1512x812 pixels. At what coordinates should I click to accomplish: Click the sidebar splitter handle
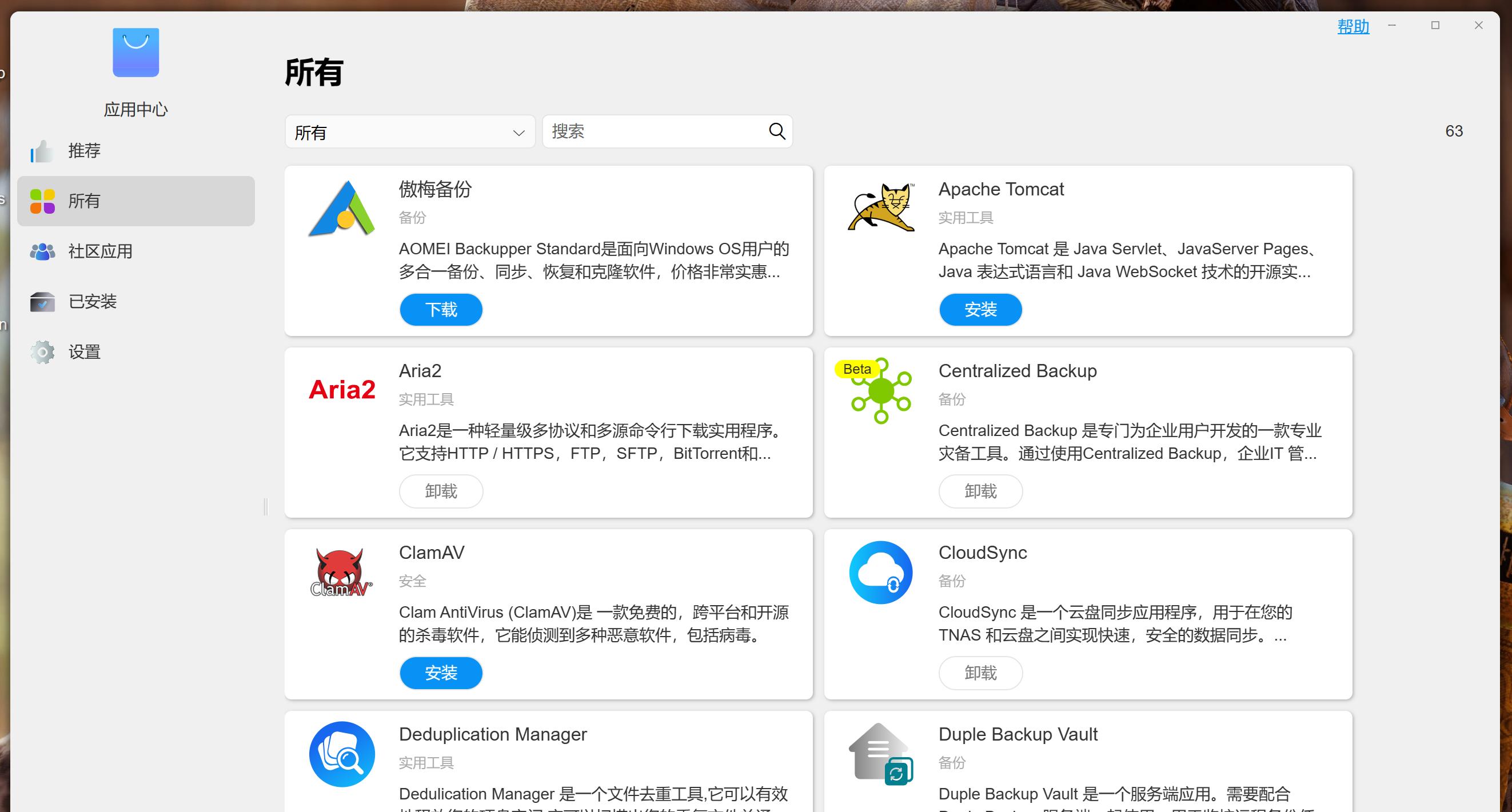coord(266,506)
